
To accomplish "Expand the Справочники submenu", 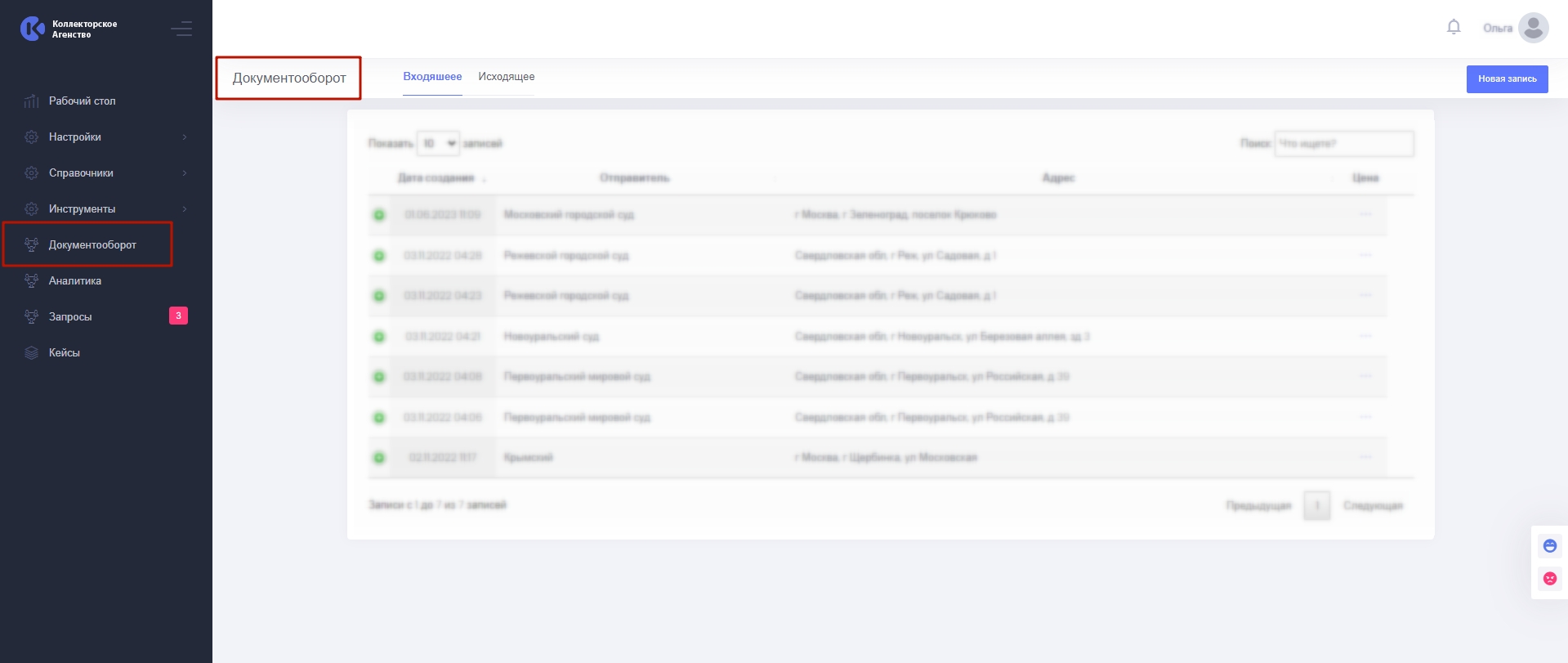I will pos(185,173).
